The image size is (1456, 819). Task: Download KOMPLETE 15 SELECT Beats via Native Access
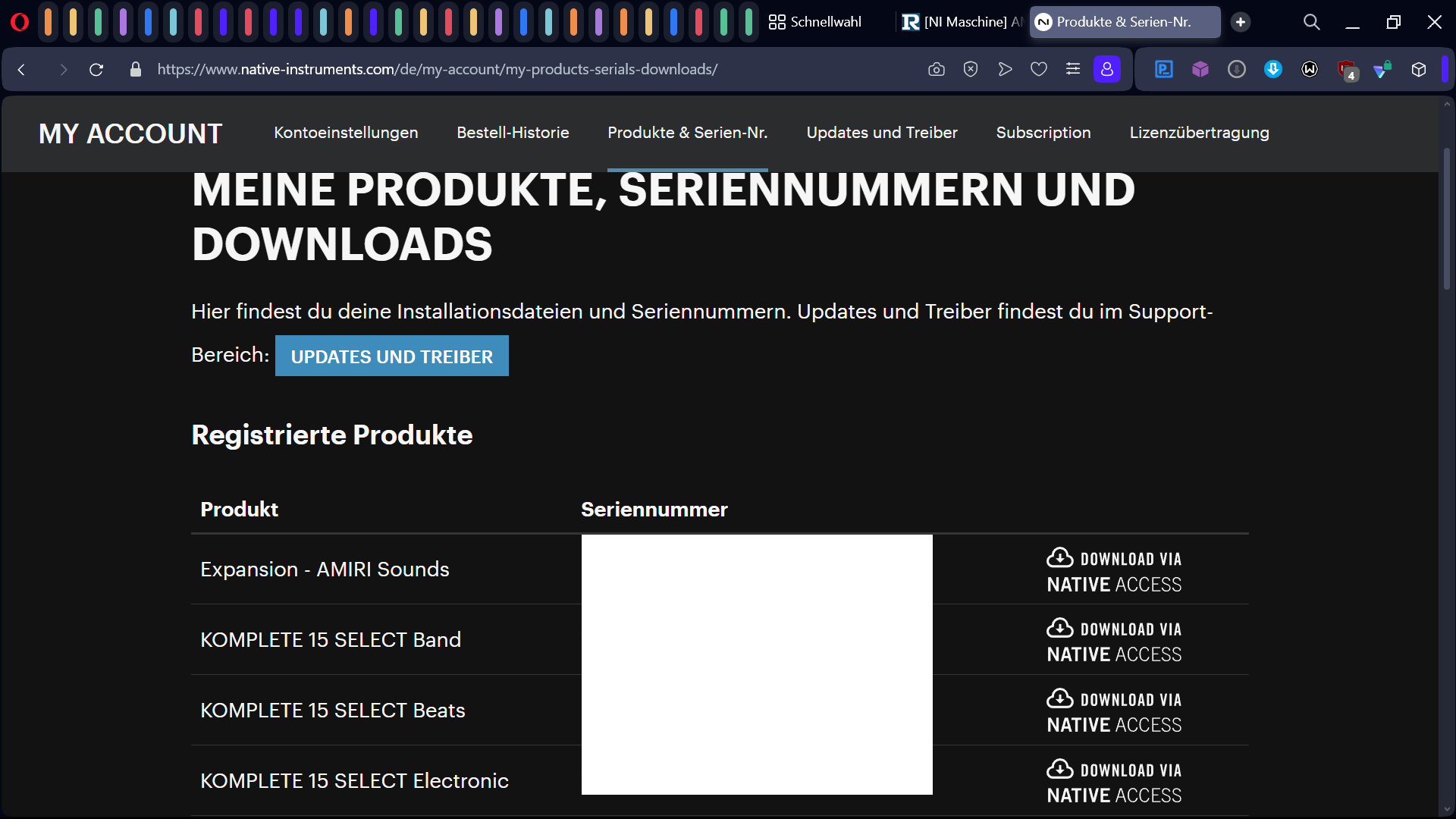pos(1114,712)
